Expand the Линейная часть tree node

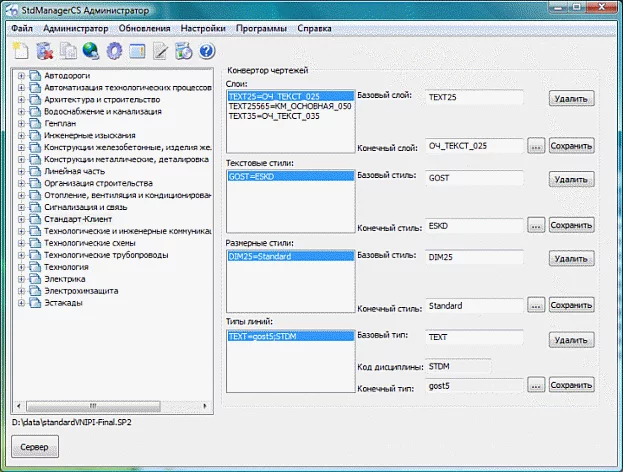coord(21,171)
